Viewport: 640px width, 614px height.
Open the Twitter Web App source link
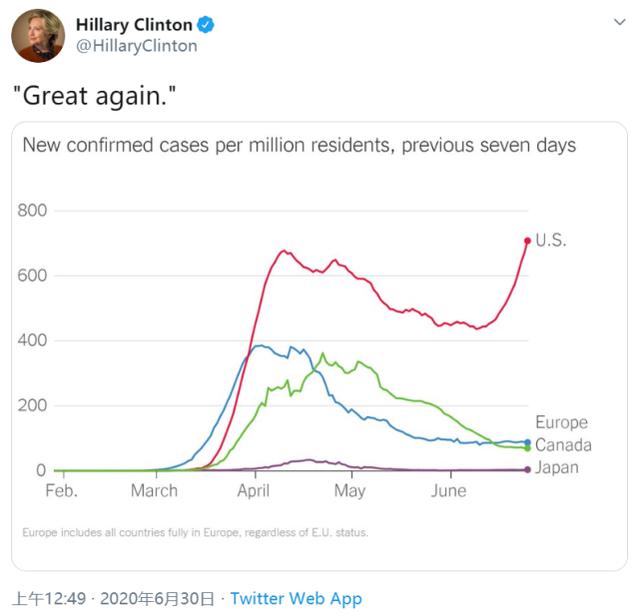point(296,598)
